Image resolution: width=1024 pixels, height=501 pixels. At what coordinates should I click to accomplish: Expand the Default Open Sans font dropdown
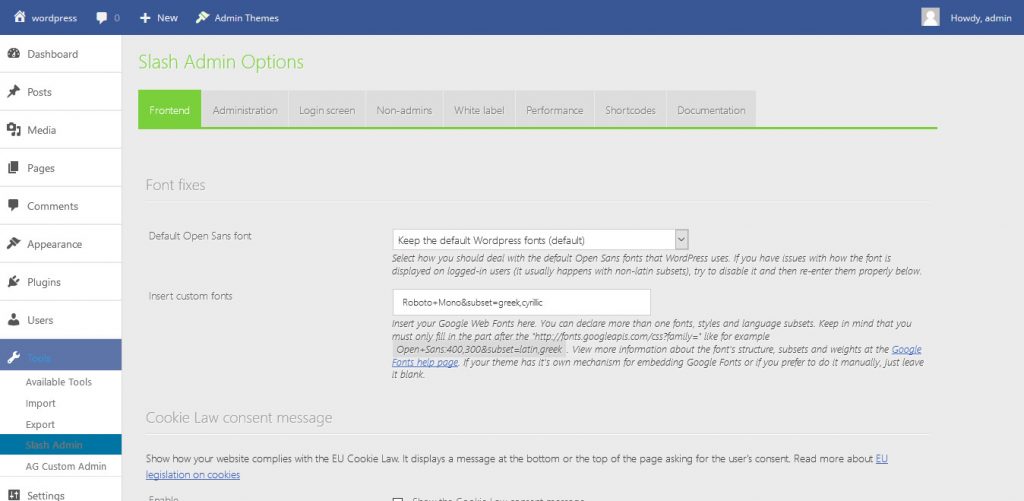tap(682, 240)
